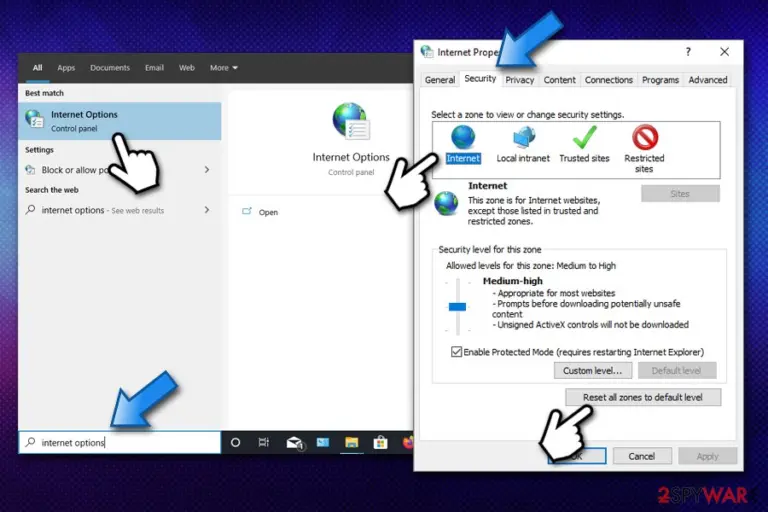The width and height of the screenshot is (768, 512).
Task: Expand internet options web results arrow
Action: [207, 210]
